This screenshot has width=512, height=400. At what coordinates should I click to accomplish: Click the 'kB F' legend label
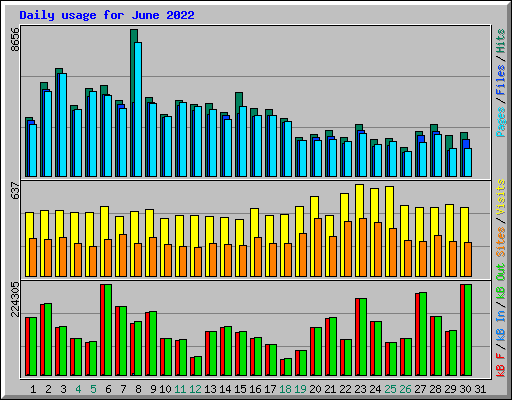click(x=500, y=365)
